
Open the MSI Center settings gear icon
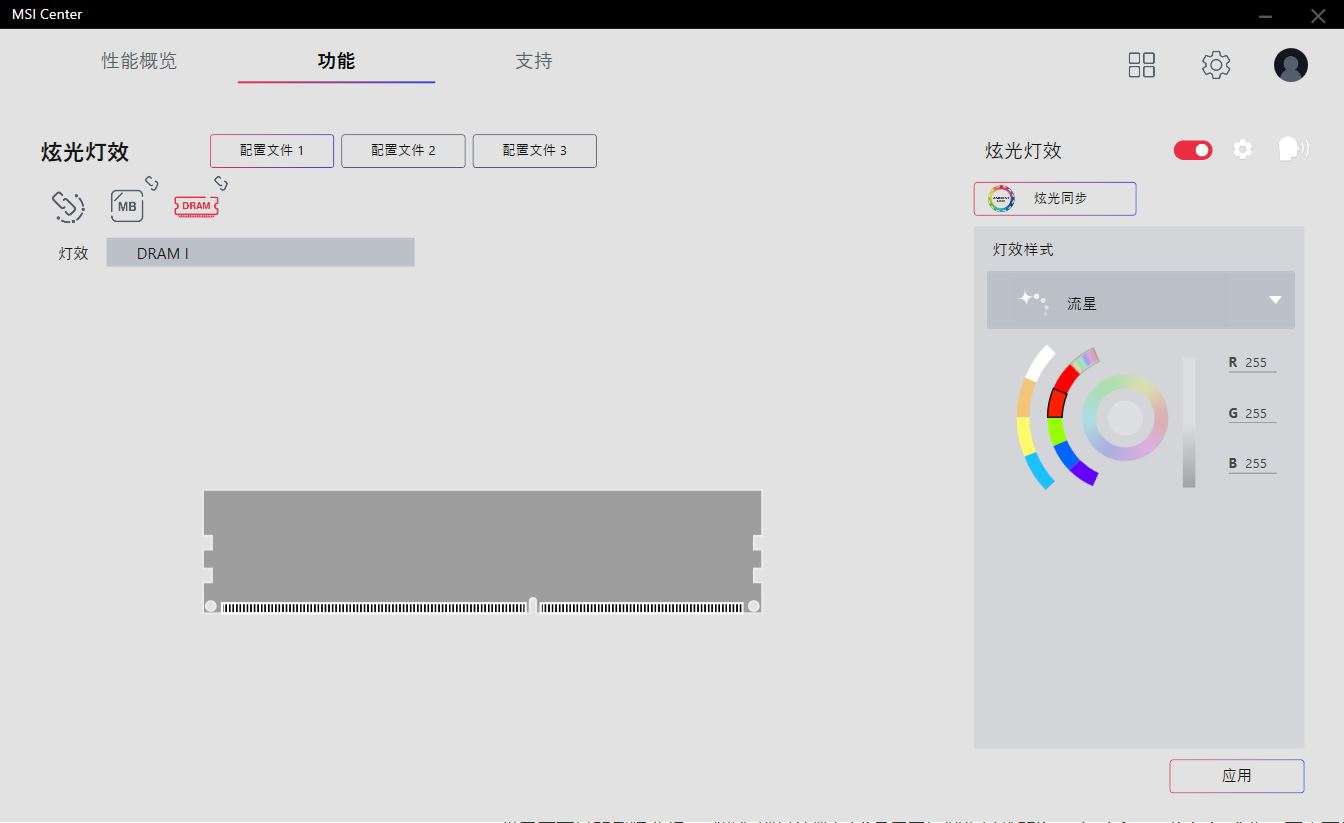tap(1215, 64)
